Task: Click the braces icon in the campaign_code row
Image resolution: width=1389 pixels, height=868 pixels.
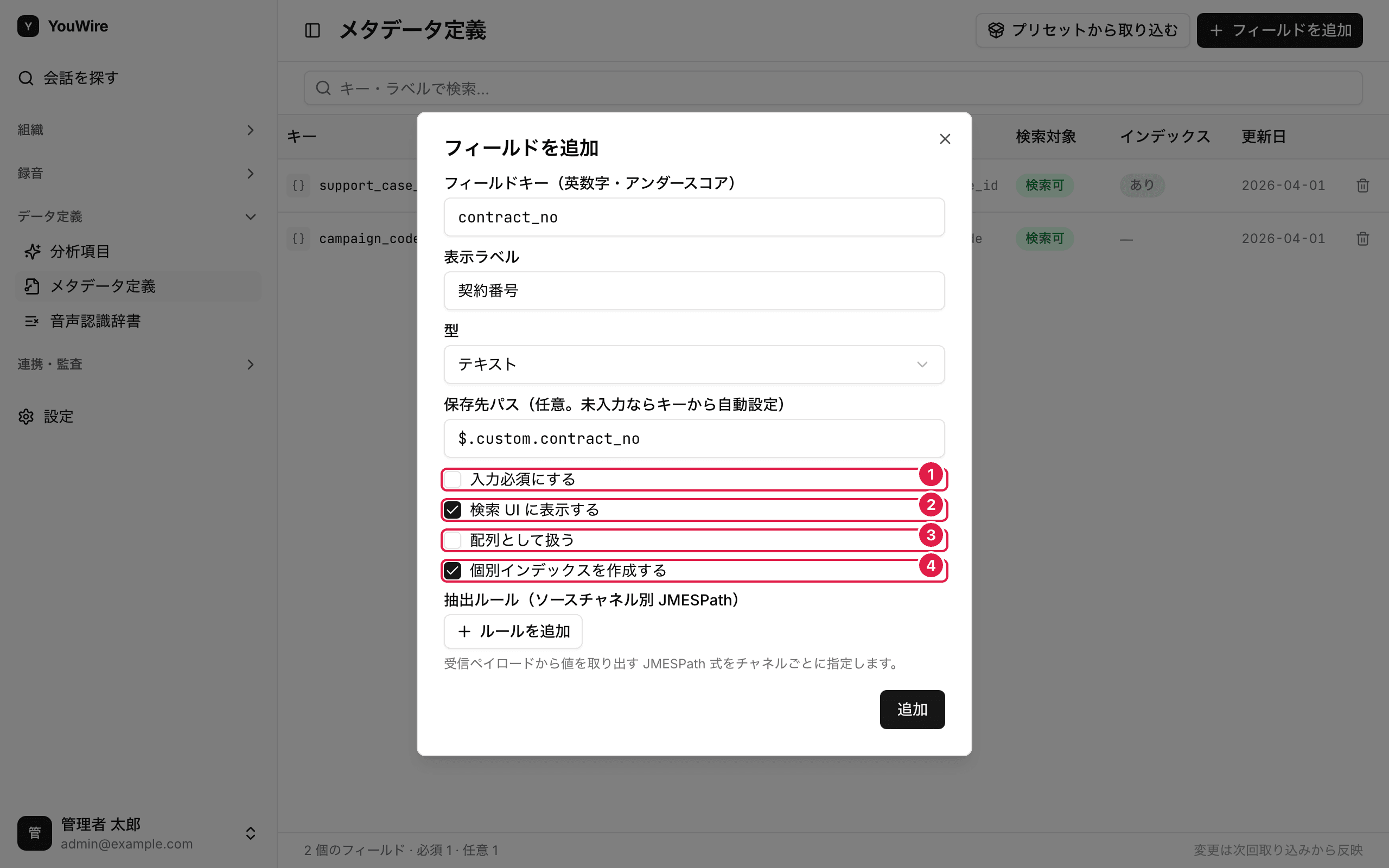Action: (298, 239)
